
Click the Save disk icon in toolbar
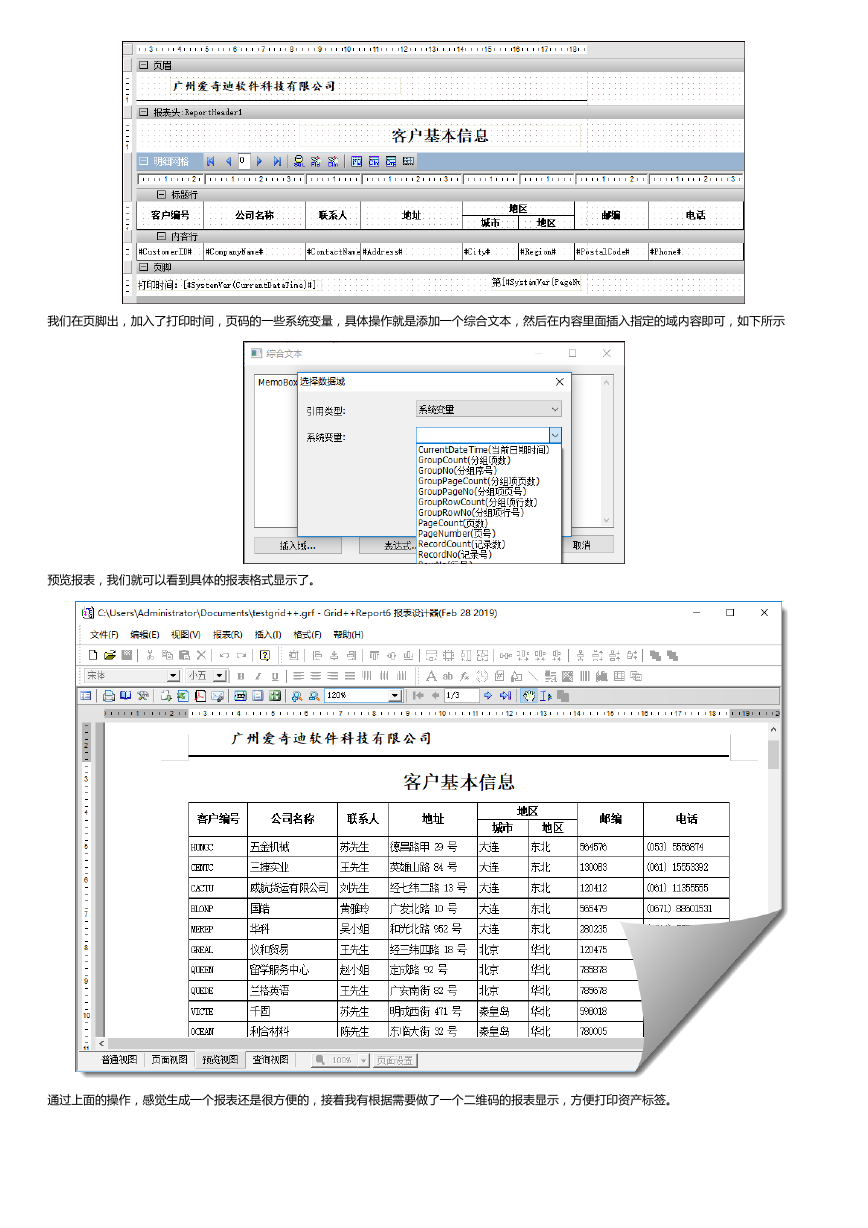pos(127,655)
